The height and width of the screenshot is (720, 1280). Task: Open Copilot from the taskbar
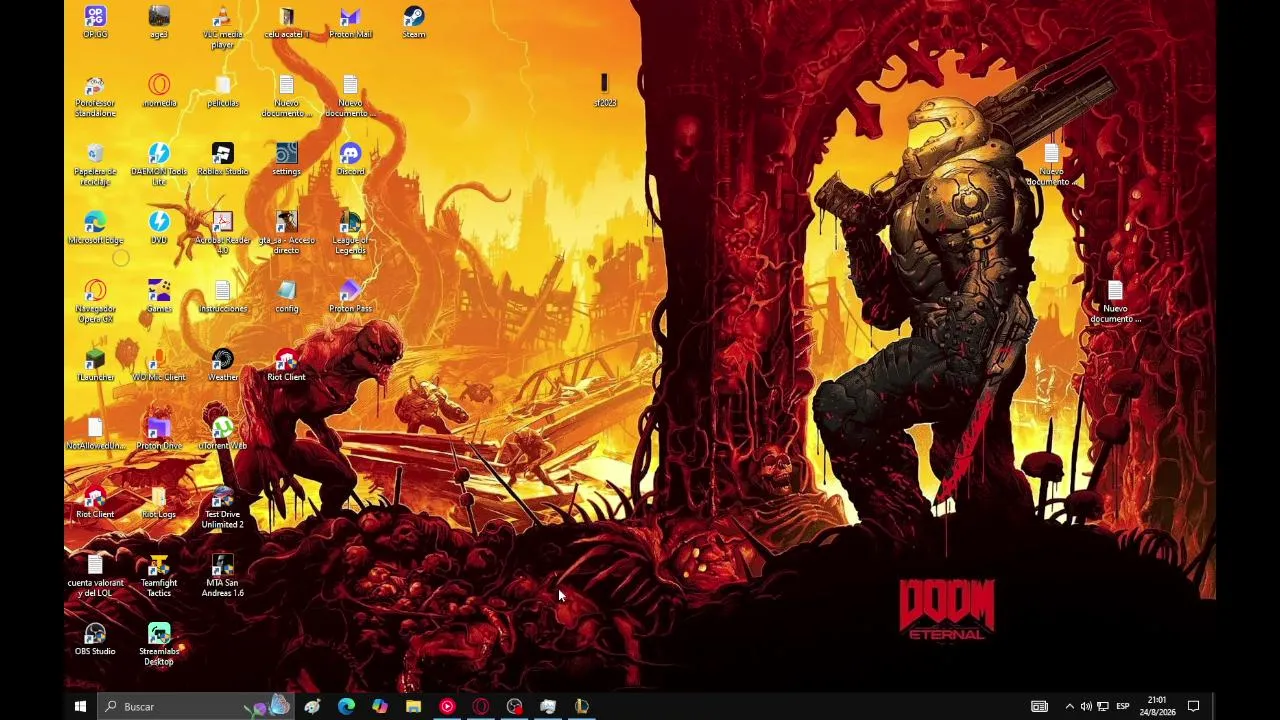[380, 706]
